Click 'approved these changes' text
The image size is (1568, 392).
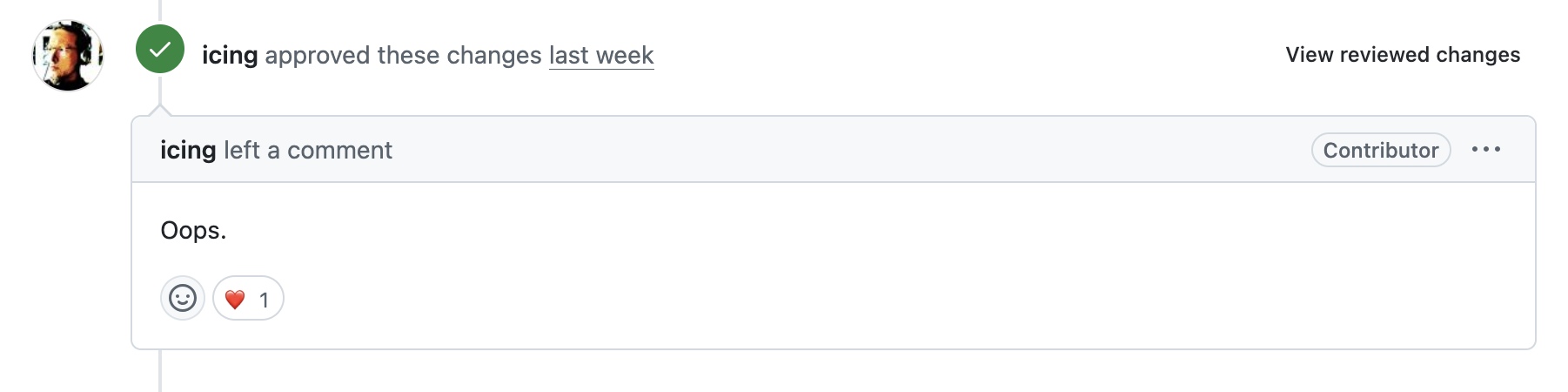tap(403, 55)
